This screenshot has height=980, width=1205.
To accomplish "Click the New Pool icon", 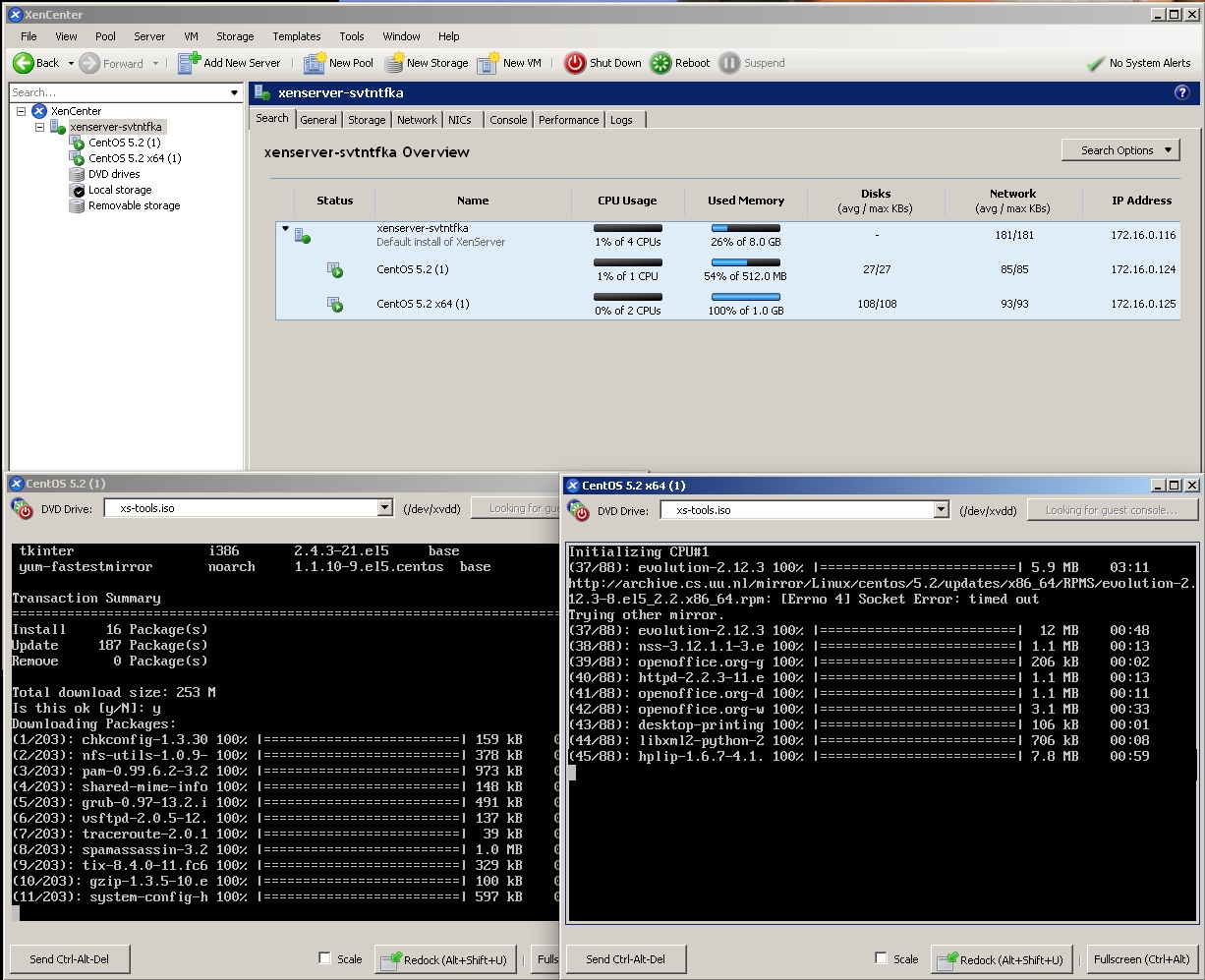I will click(315, 63).
